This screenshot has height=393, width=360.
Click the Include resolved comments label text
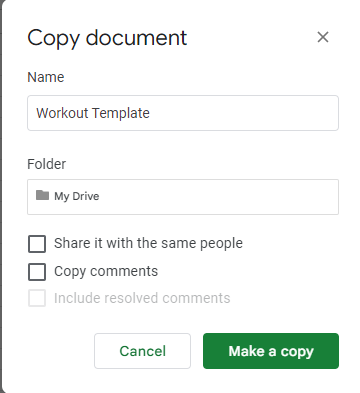[142, 298]
